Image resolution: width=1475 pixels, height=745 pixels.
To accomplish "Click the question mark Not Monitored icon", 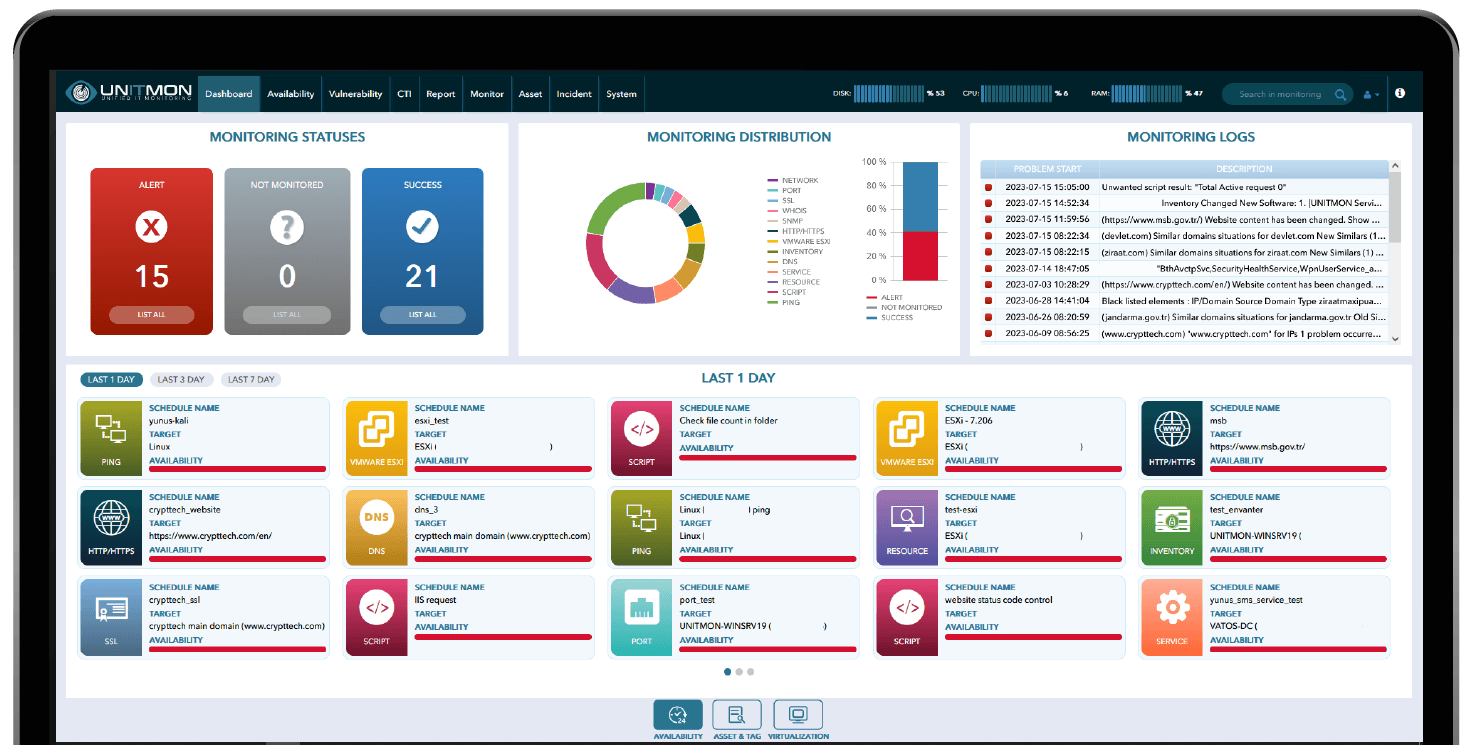I will [x=287, y=228].
